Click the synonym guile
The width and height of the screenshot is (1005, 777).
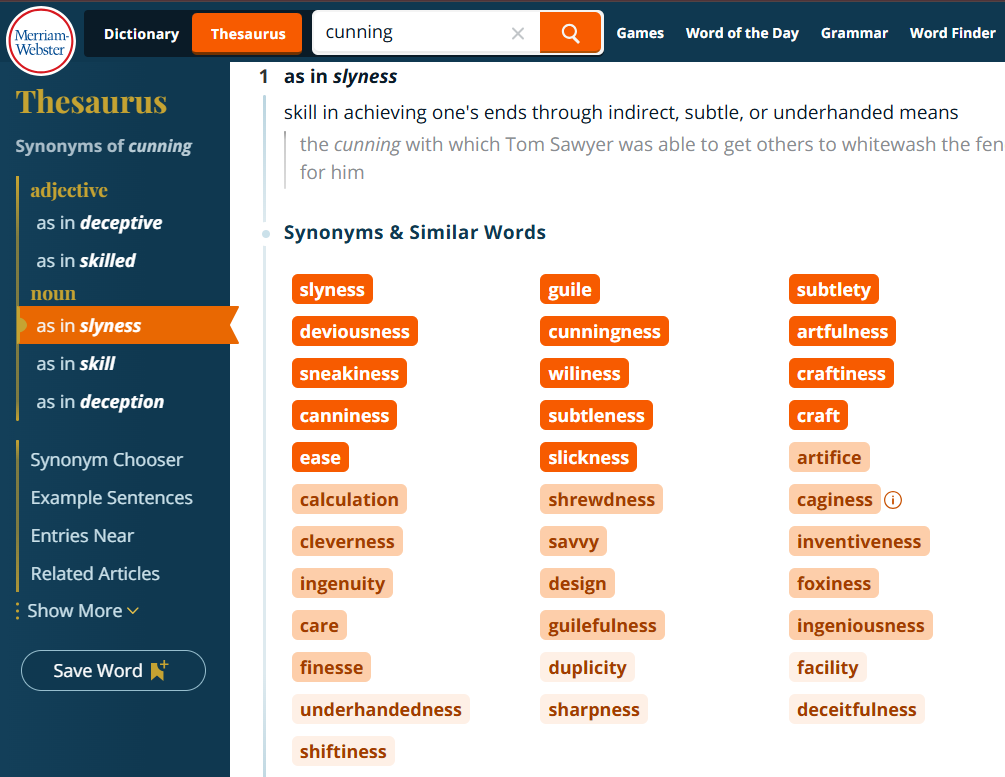click(570, 289)
